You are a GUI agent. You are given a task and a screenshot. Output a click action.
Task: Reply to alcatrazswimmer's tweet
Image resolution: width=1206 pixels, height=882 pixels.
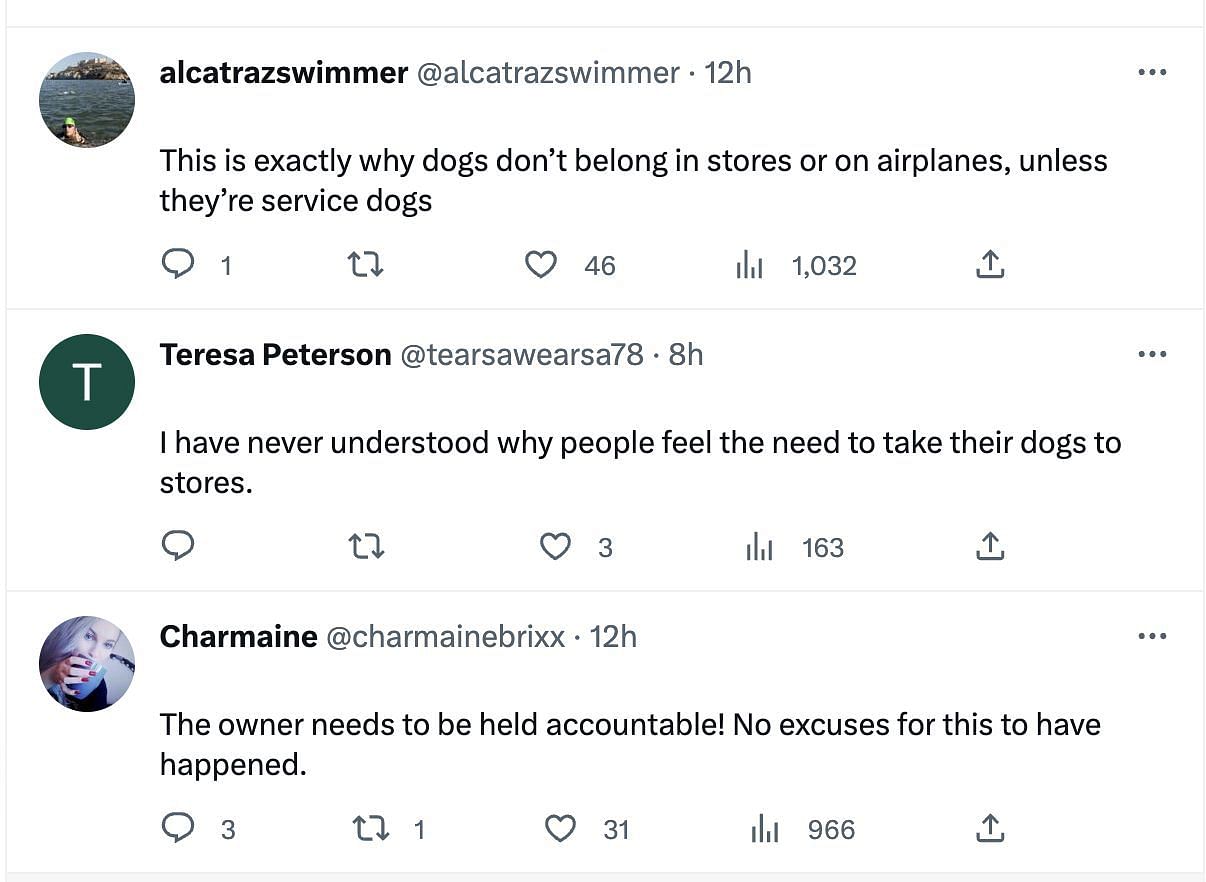[x=178, y=265]
